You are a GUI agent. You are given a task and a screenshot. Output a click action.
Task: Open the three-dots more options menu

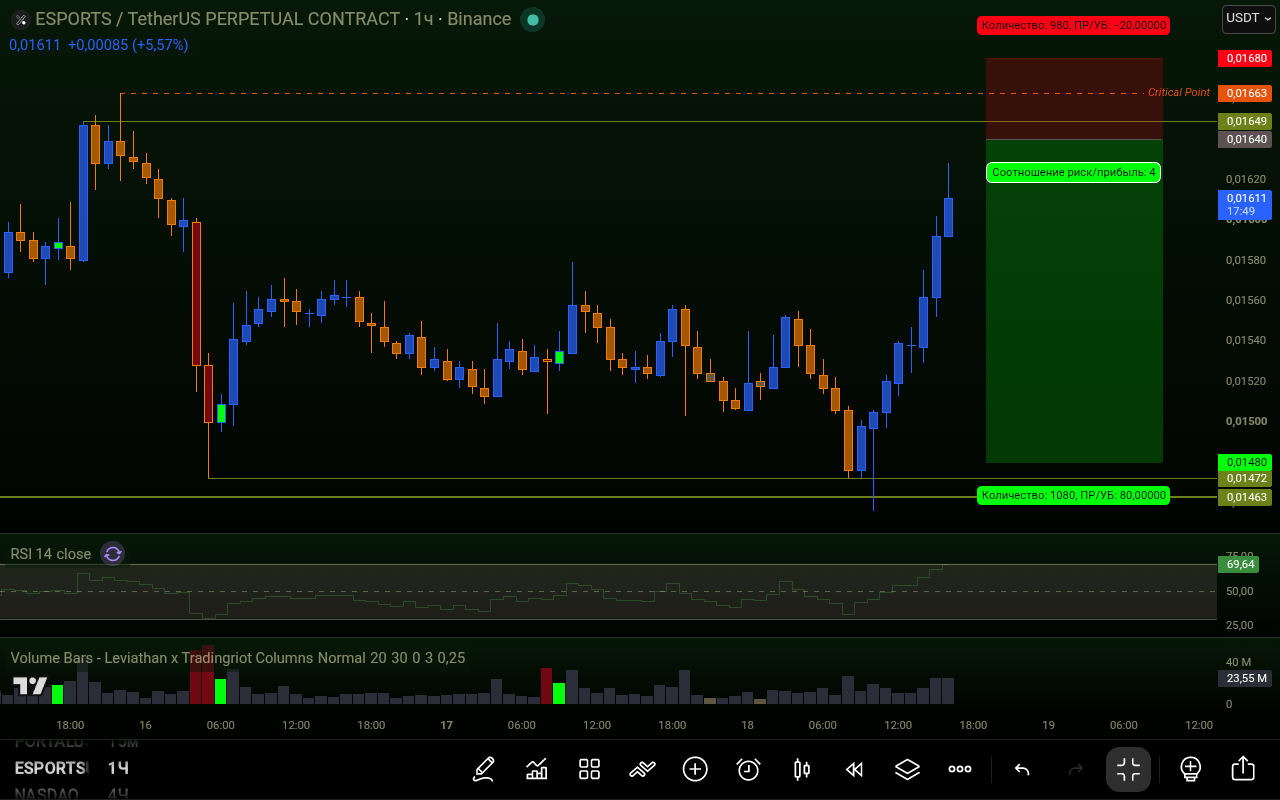(x=960, y=769)
